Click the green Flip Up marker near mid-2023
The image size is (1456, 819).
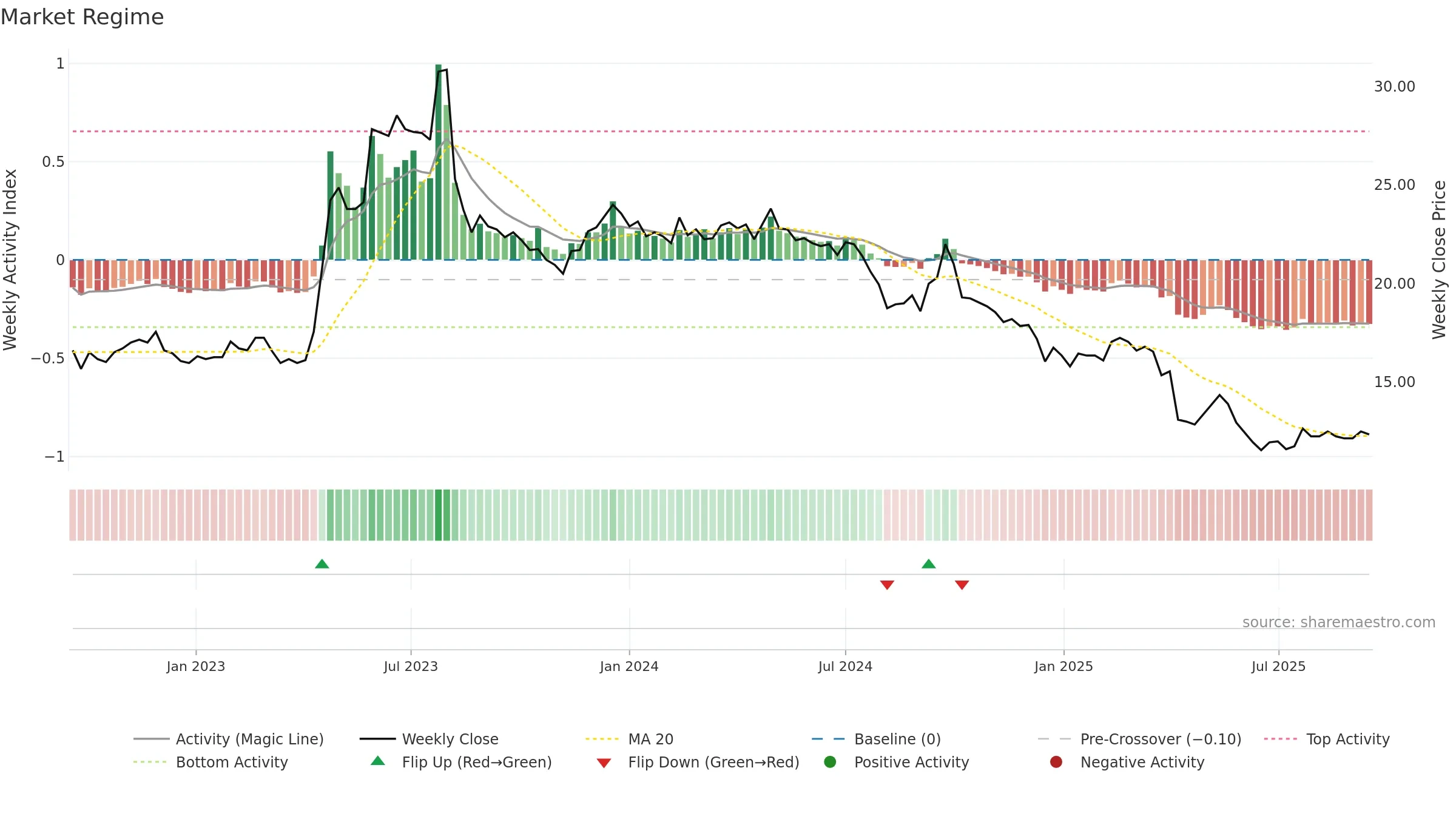pyautogui.click(x=322, y=564)
